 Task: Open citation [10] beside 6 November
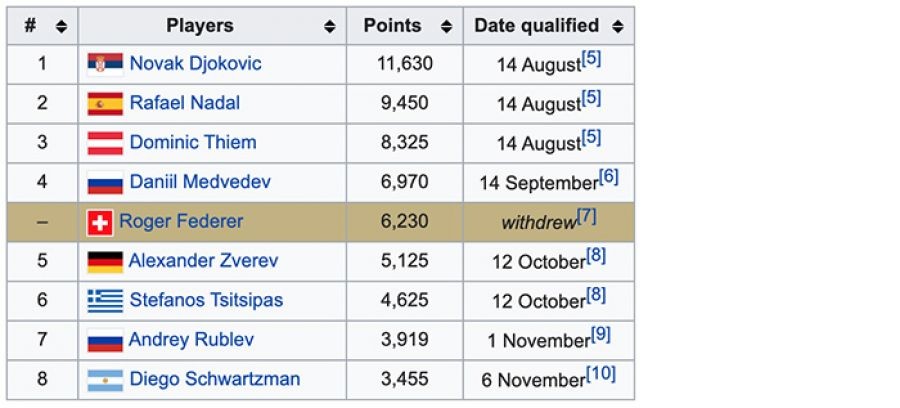[x=602, y=374]
